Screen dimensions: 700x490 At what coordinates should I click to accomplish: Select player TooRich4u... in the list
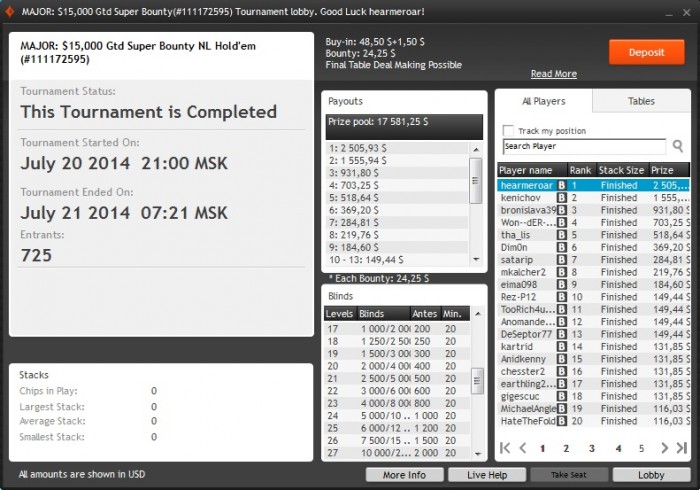click(x=593, y=309)
